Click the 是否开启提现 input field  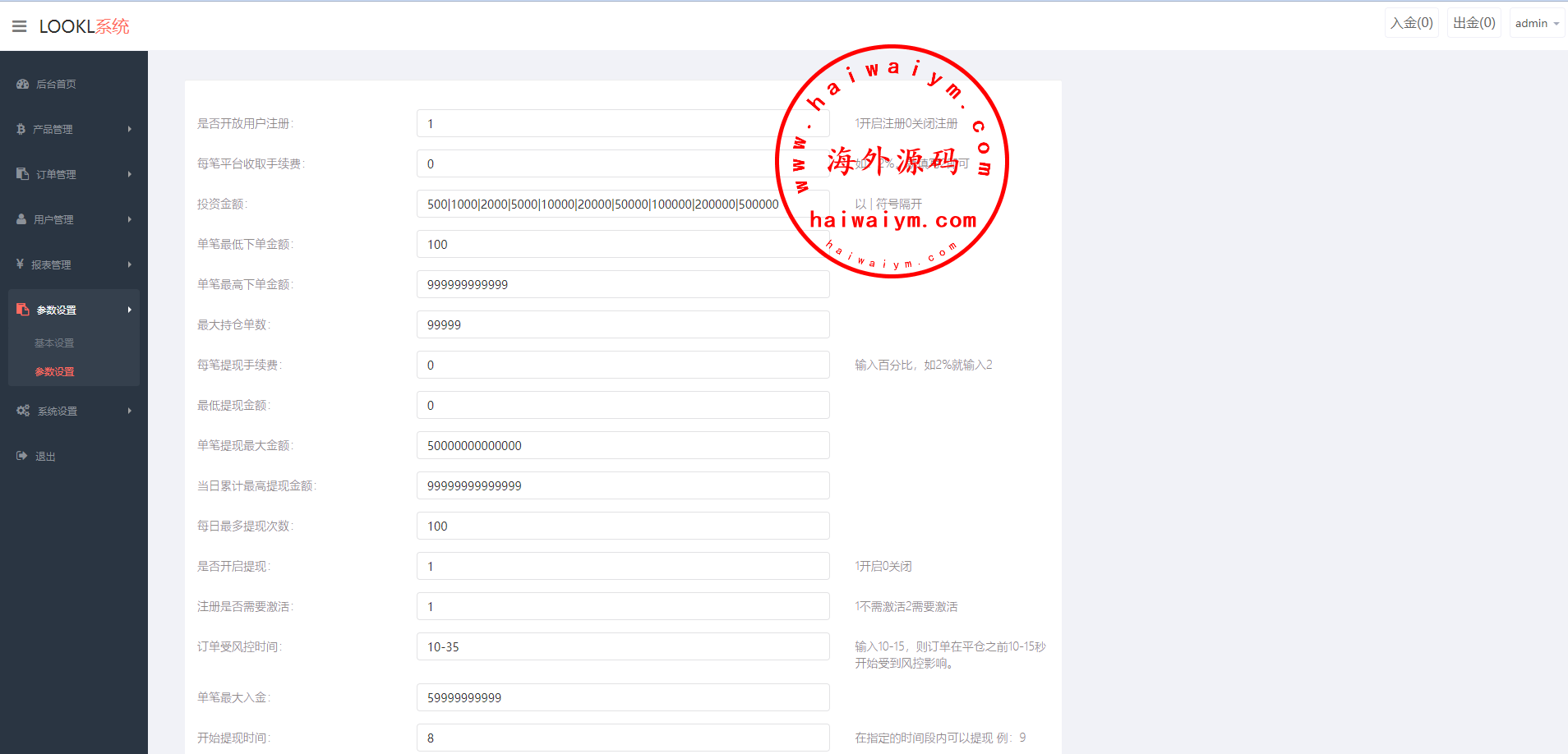point(622,567)
